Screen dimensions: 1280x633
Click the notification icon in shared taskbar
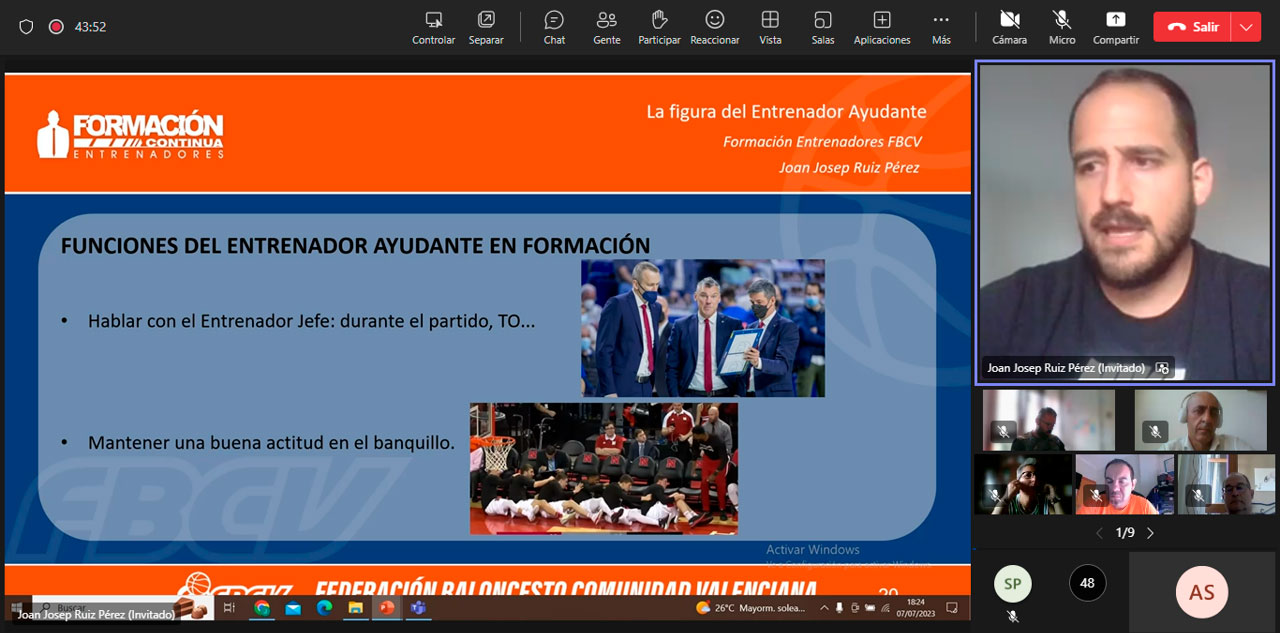pos(953,607)
